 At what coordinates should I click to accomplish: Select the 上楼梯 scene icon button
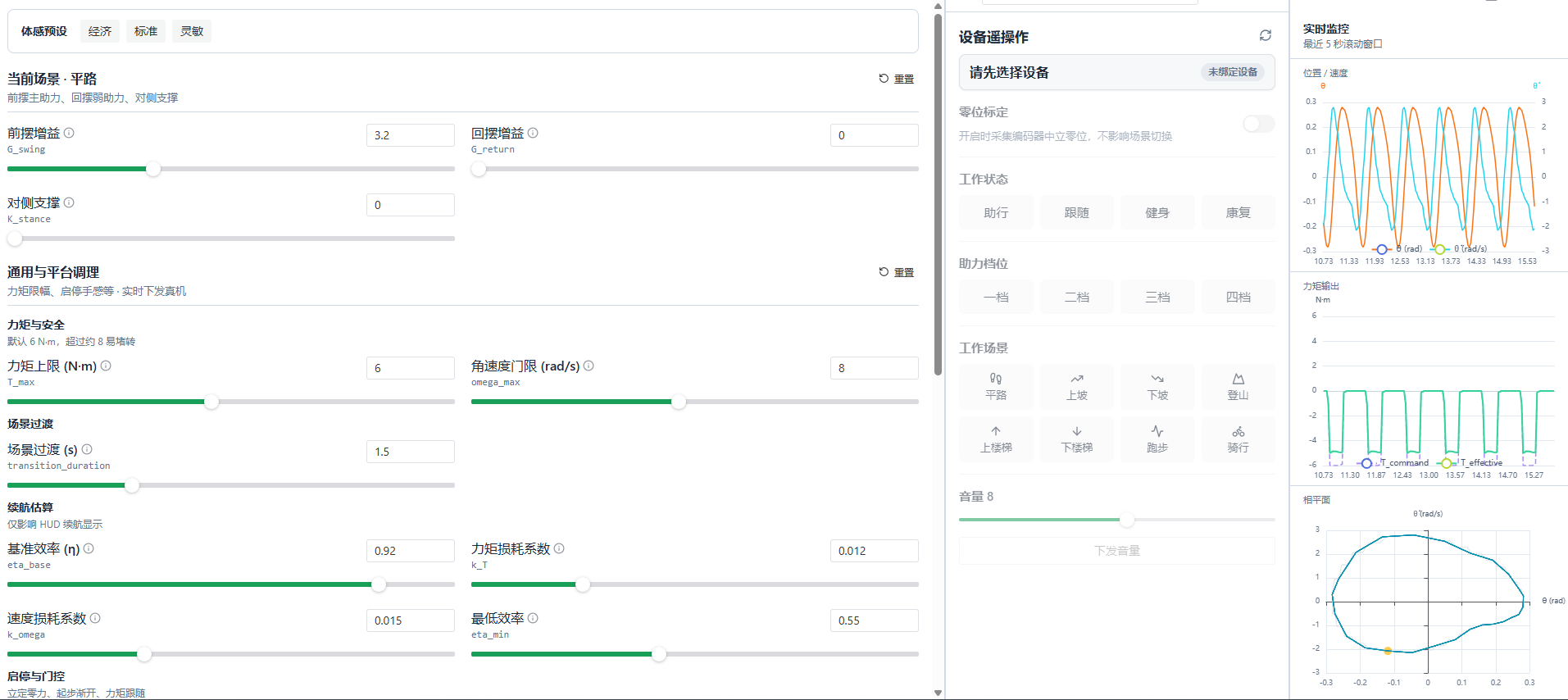995,439
